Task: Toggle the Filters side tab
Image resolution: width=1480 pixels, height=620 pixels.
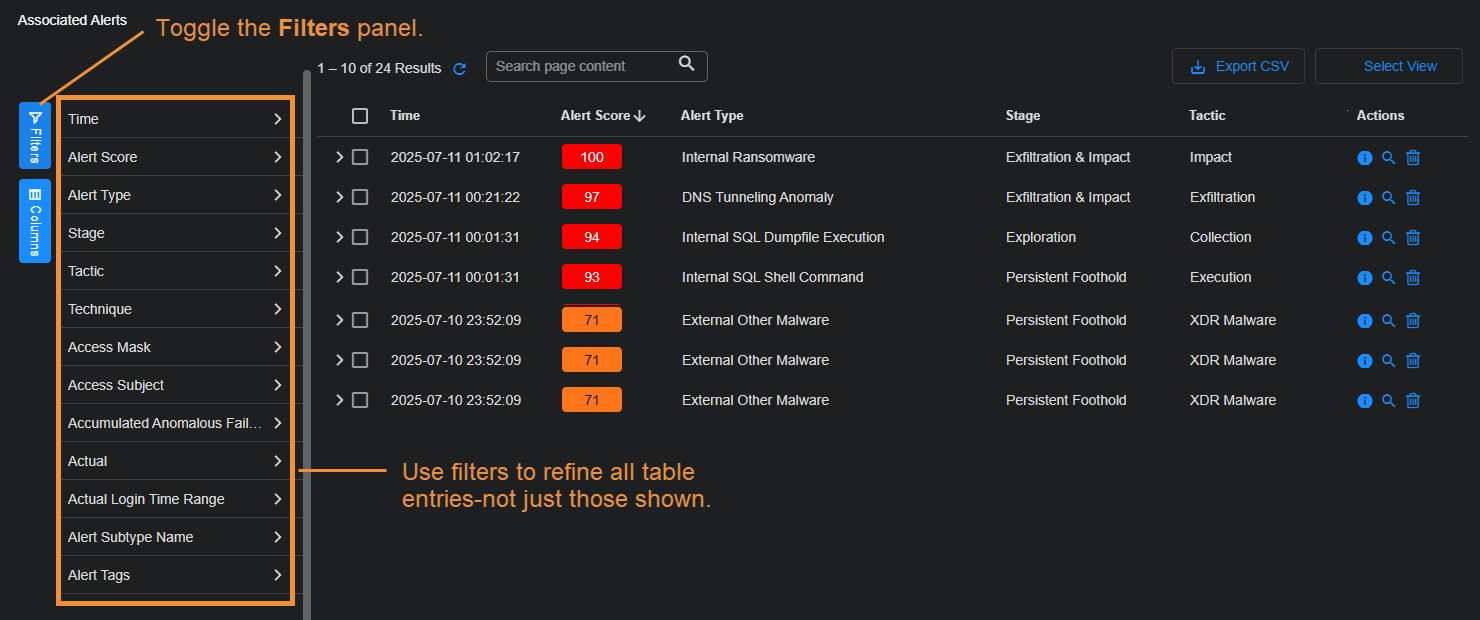Action: pos(35,135)
